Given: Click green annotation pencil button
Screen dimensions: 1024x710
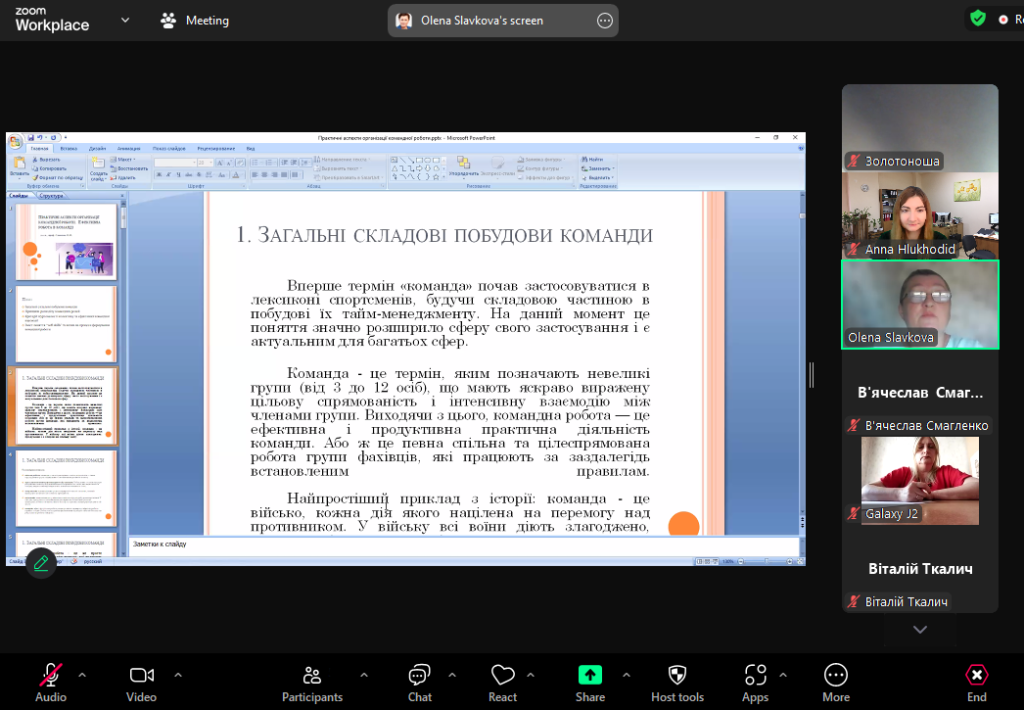Looking at the screenshot, I should (41, 563).
